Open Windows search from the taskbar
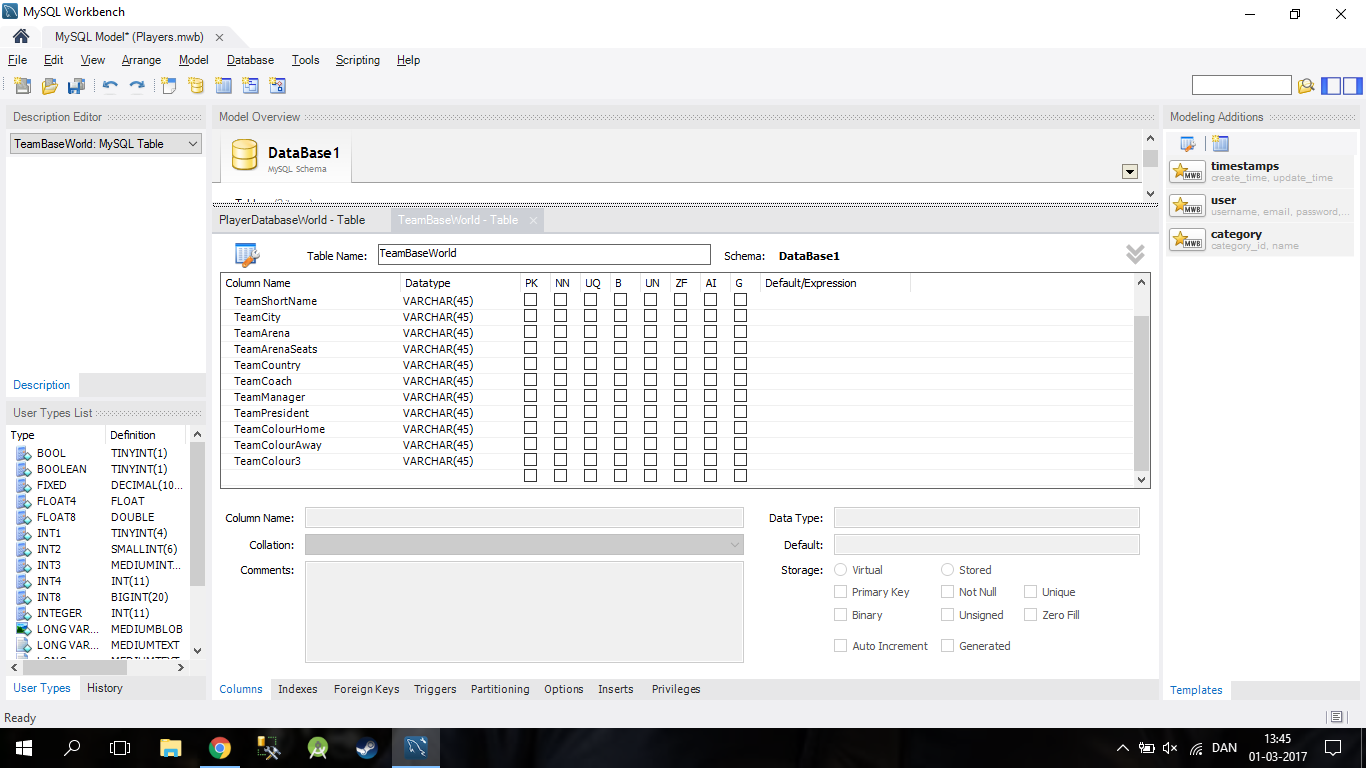Viewport: 1366px width, 768px height. (72, 747)
